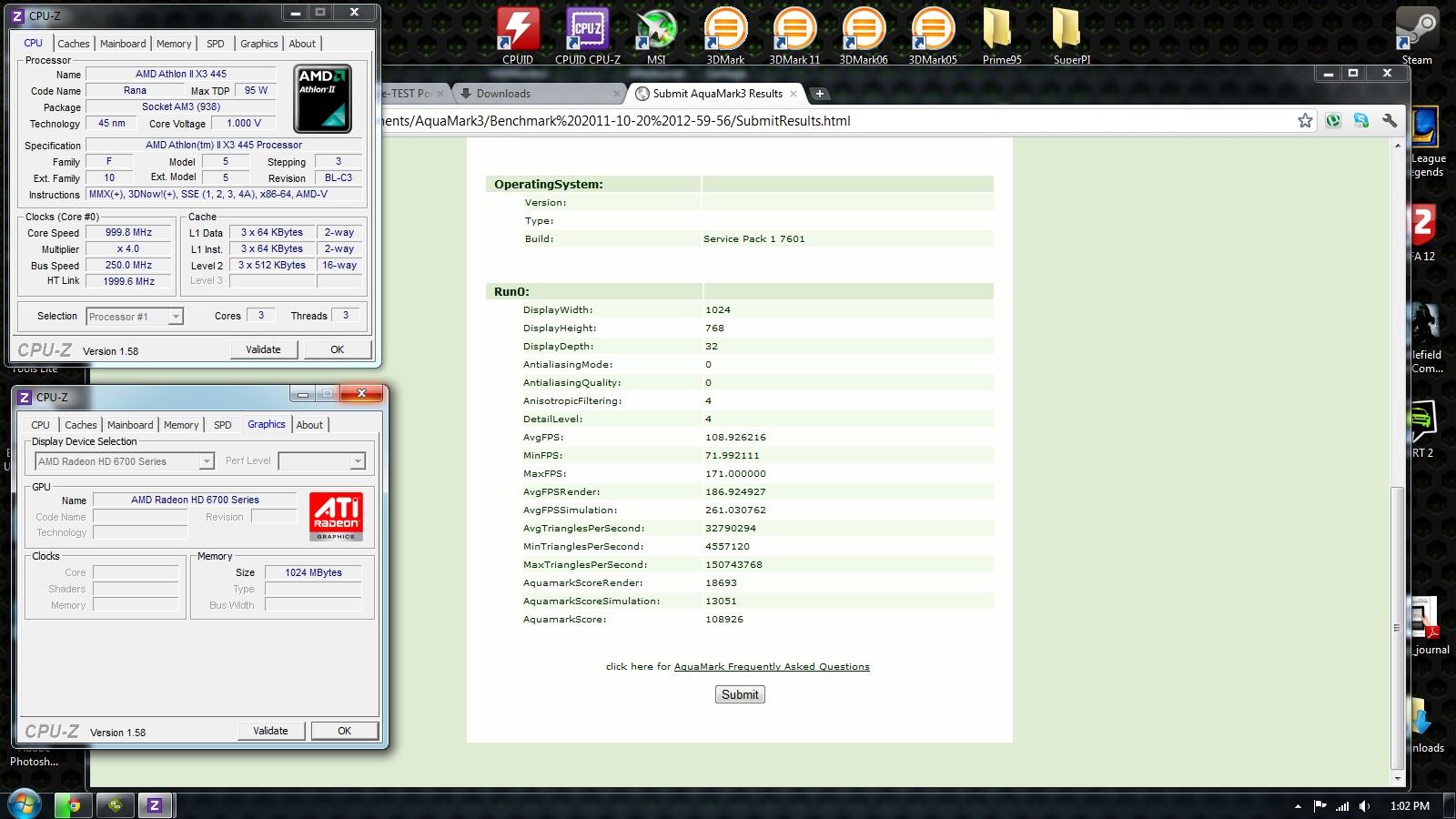Switch to SPD tab in top CPU-Z
1456x819 pixels.
pos(216,44)
